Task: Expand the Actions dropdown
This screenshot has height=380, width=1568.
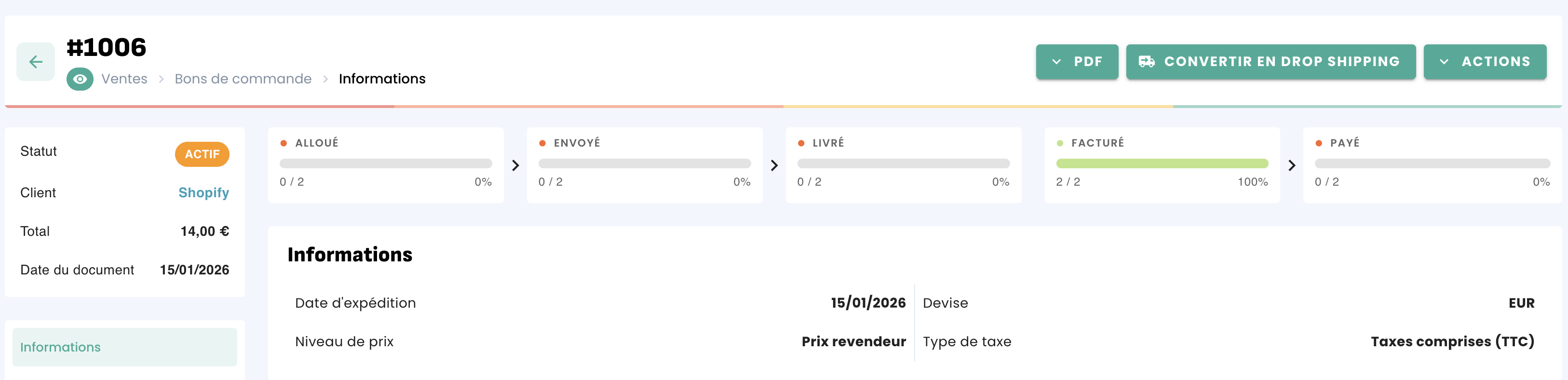Action: tap(1484, 62)
